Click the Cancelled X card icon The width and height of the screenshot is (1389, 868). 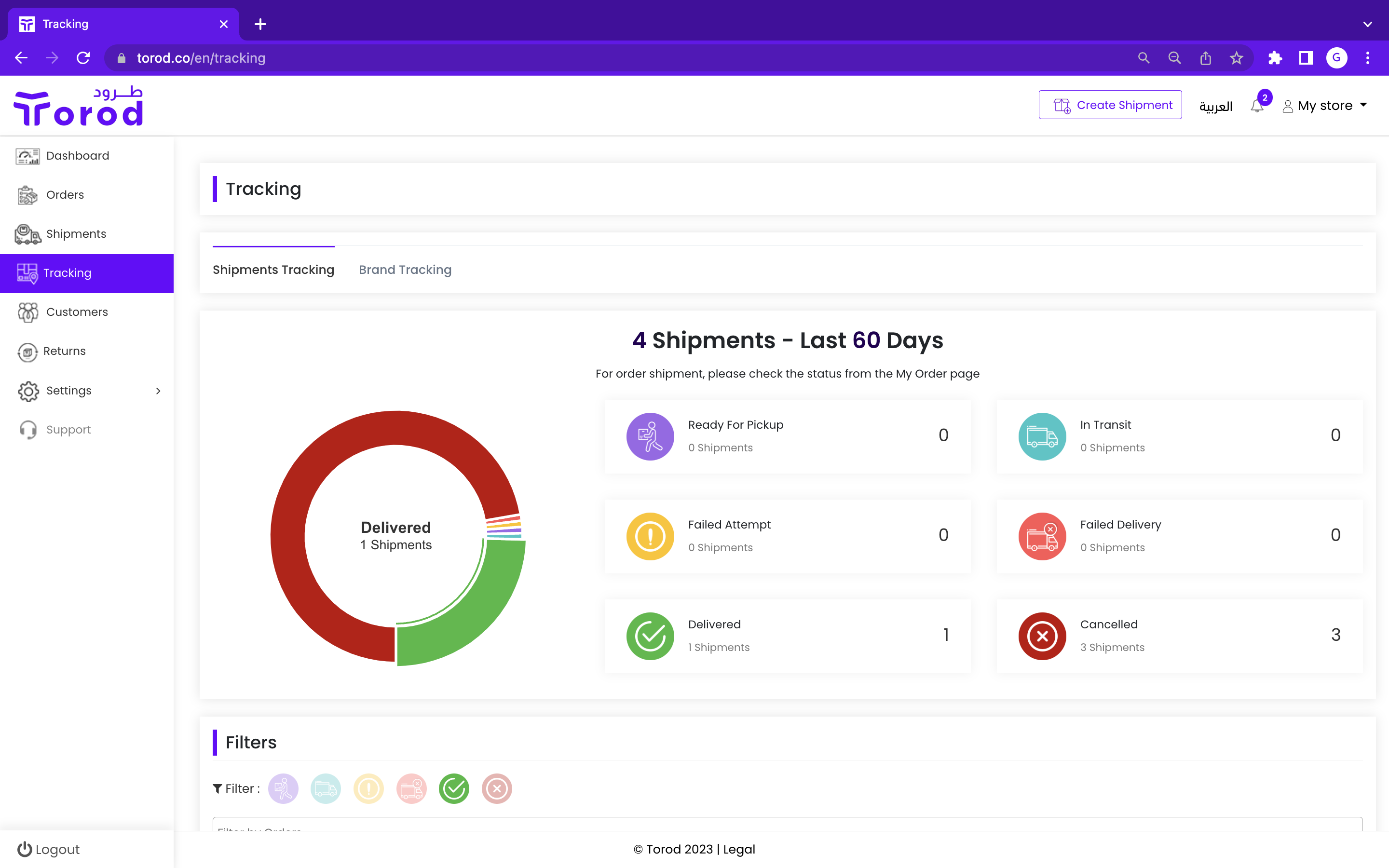pyautogui.click(x=1042, y=636)
